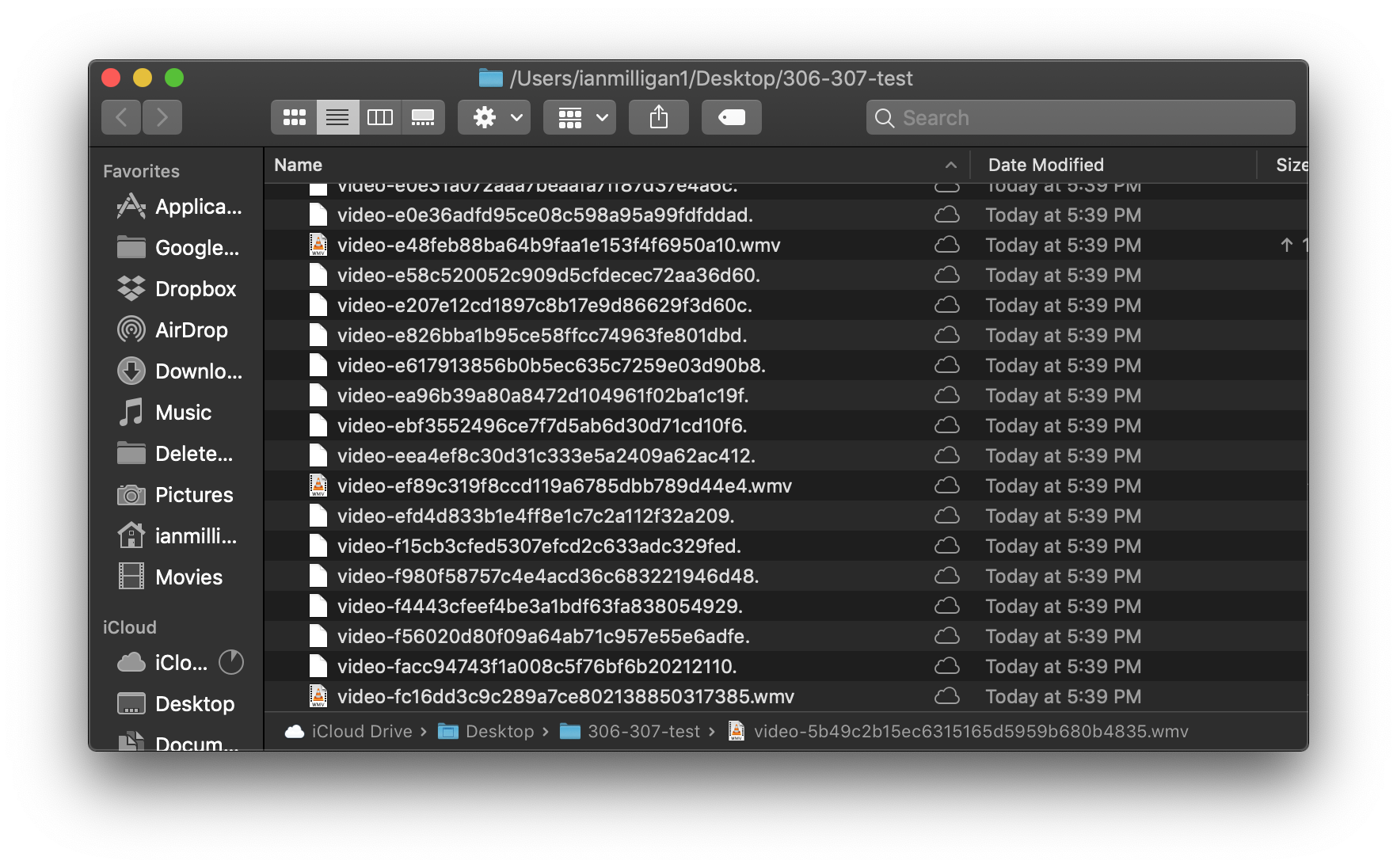The width and height of the screenshot is (1397, 868).
Task: Click folder proxy icon in window title
Action: coord(491,78)
